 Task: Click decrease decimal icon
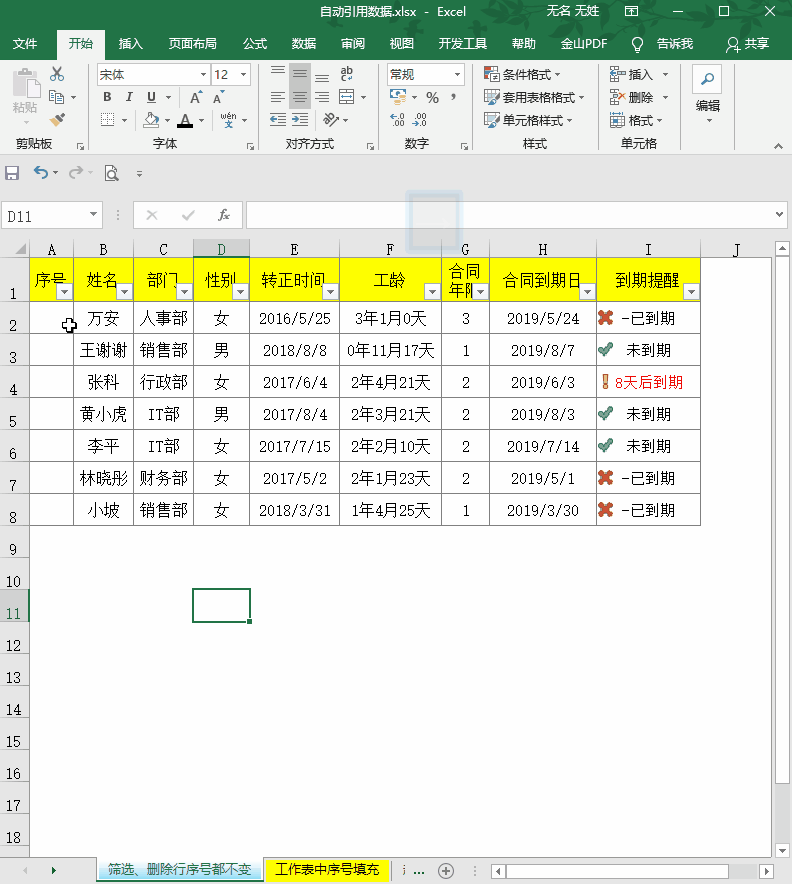click(420, 120)
